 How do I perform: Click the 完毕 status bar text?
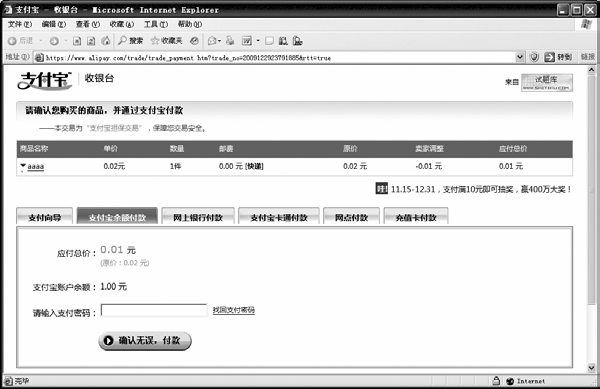(x=21, y=381)
